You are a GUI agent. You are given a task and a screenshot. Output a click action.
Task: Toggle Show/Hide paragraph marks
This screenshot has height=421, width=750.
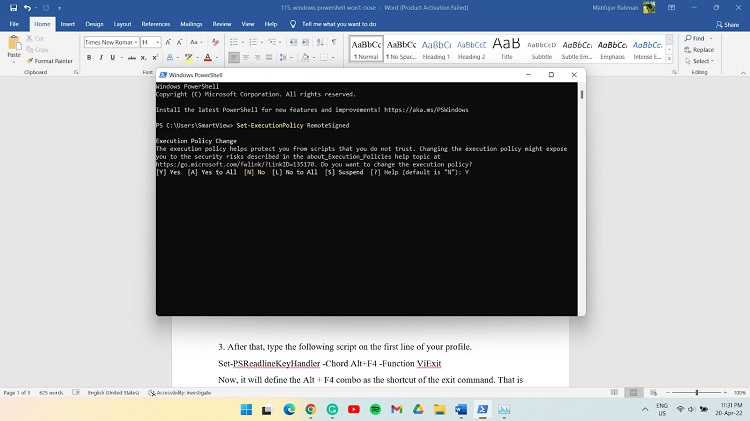[x=336, y=43]
